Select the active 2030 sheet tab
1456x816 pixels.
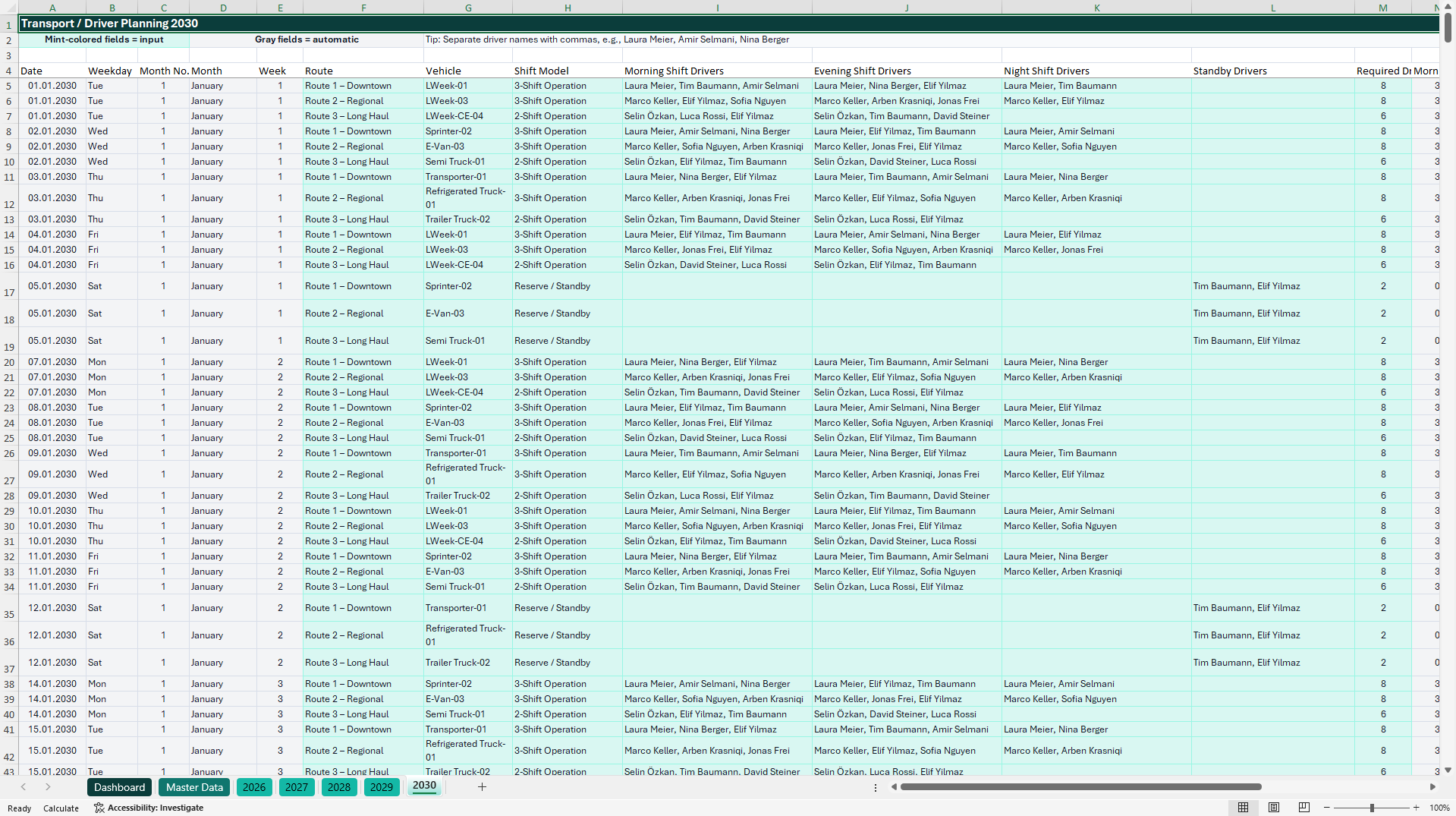[x=424, y=786]
